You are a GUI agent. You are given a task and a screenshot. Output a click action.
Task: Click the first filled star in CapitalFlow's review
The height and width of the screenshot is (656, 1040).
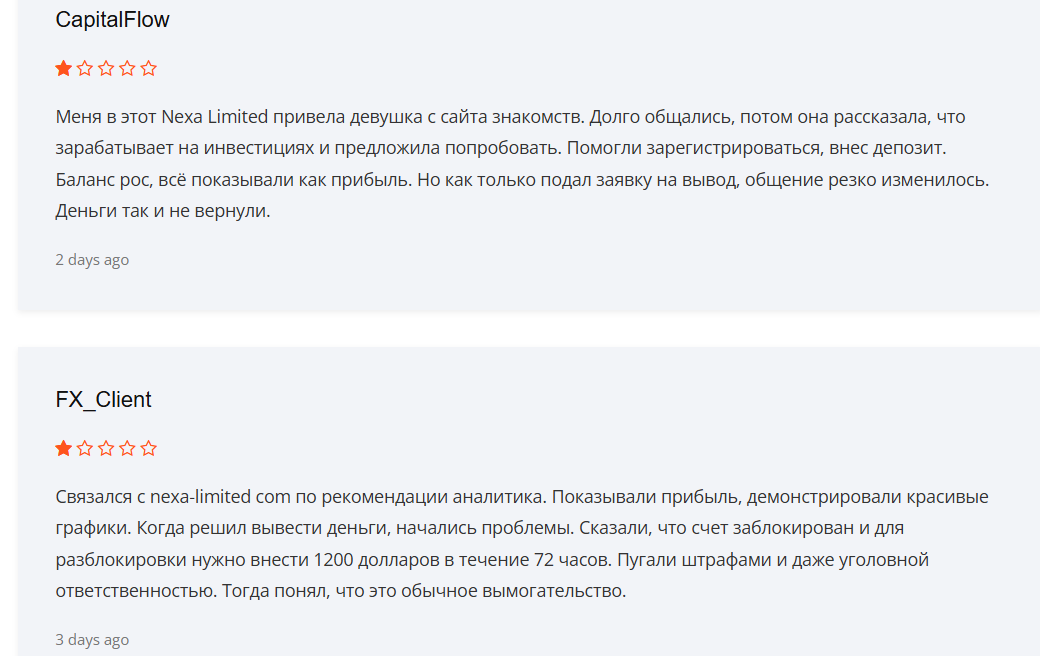tap(64, 69)
